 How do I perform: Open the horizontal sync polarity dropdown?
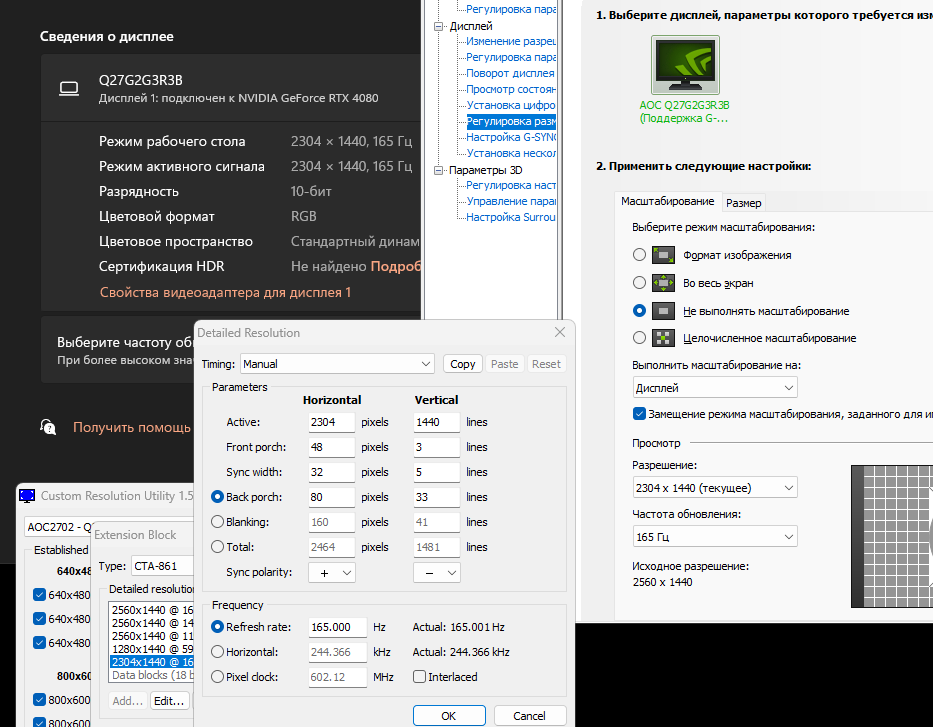(x=331, y=572)
